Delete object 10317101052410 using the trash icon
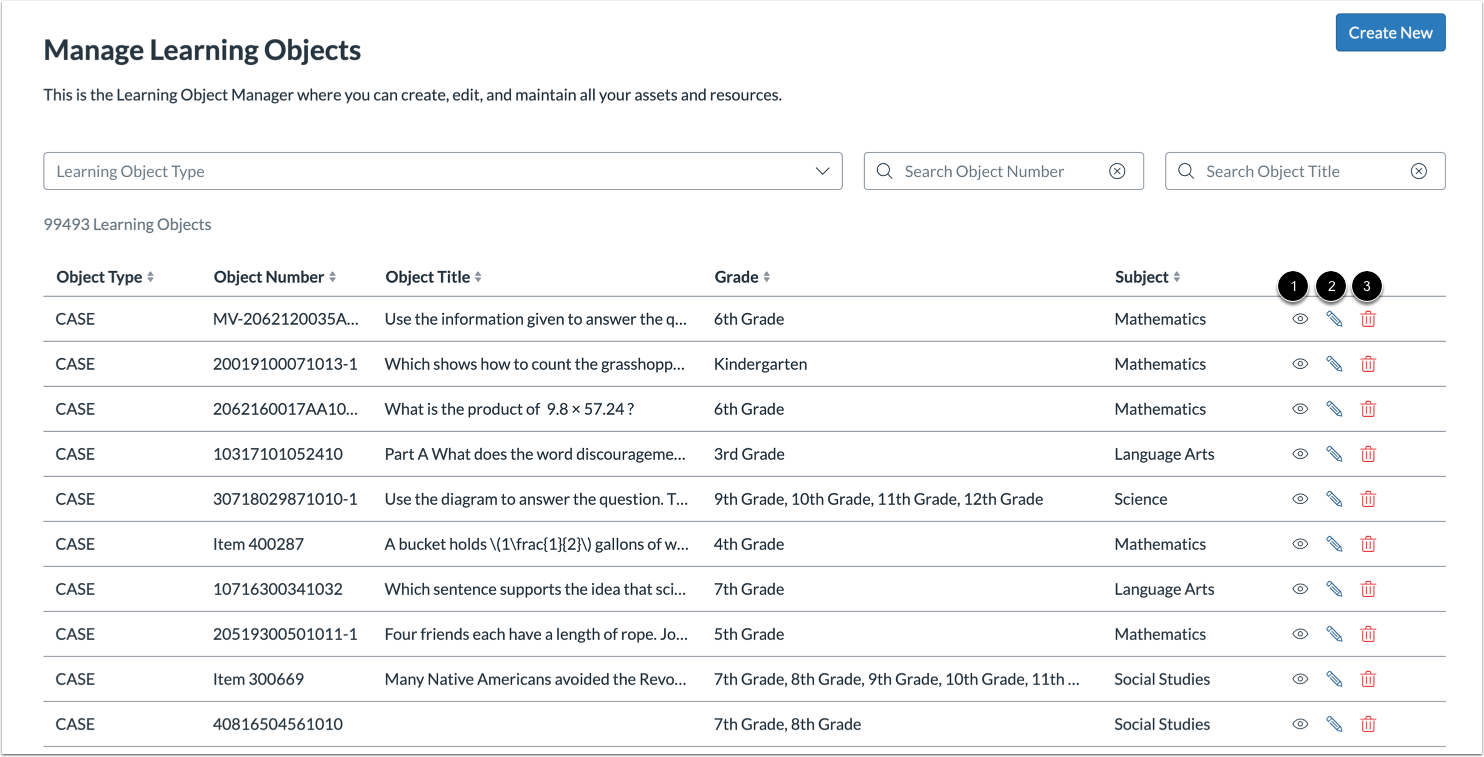 (1368, 453)
